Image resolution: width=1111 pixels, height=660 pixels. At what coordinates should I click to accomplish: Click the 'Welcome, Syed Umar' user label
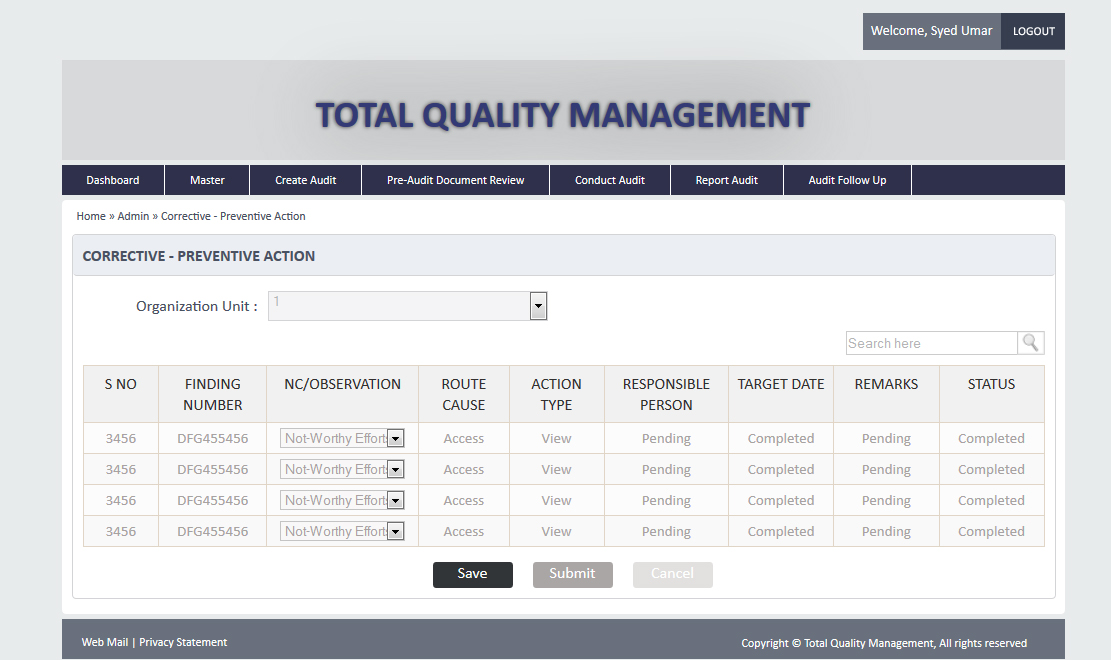click(x=931, y=31)
